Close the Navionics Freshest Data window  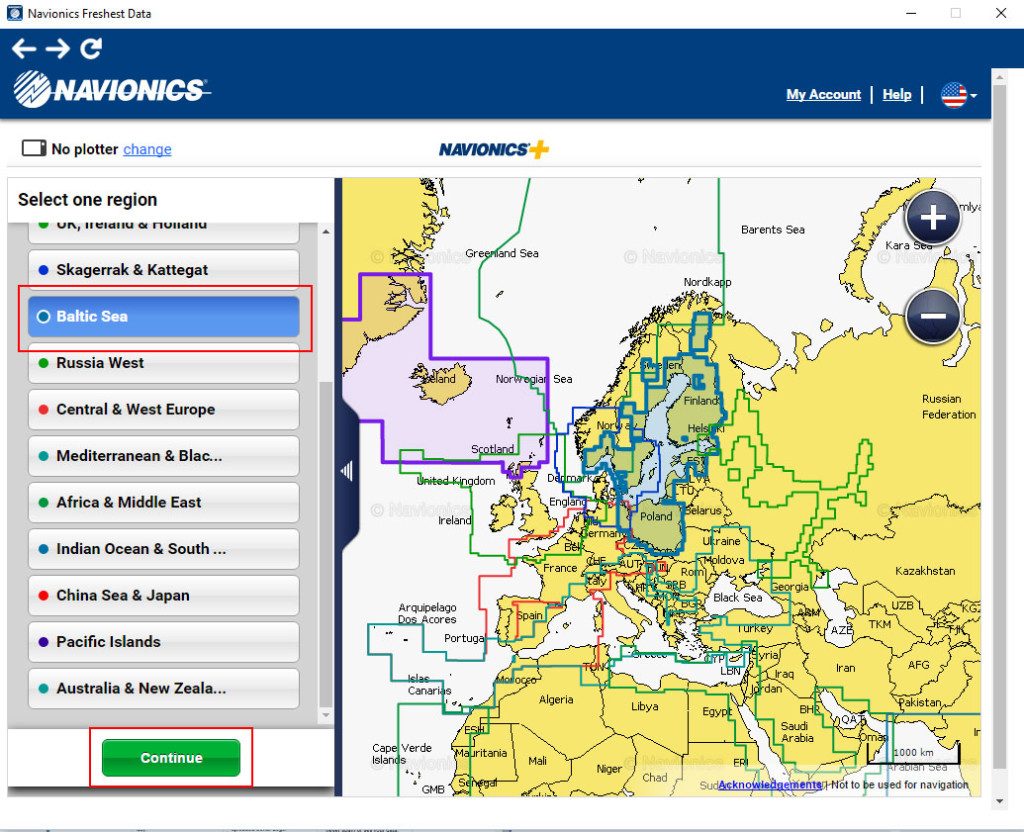(x=1000, y=13)
